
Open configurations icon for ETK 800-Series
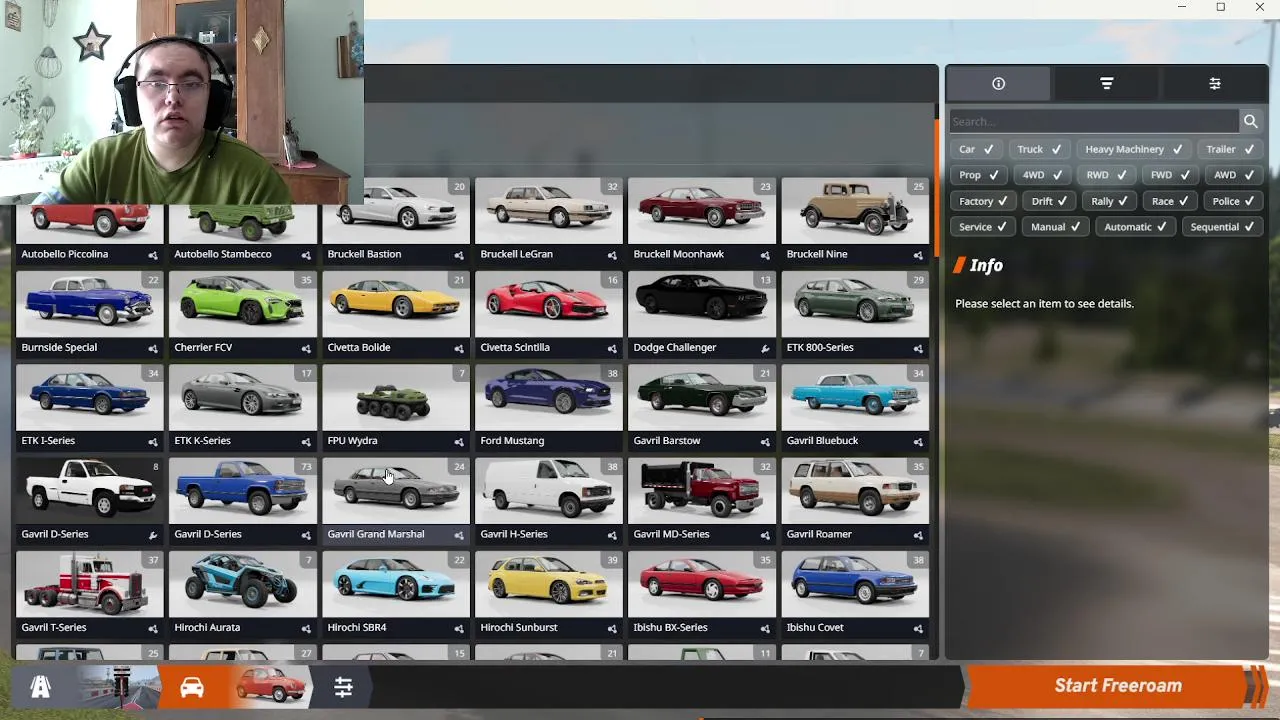tap(918, 348)
